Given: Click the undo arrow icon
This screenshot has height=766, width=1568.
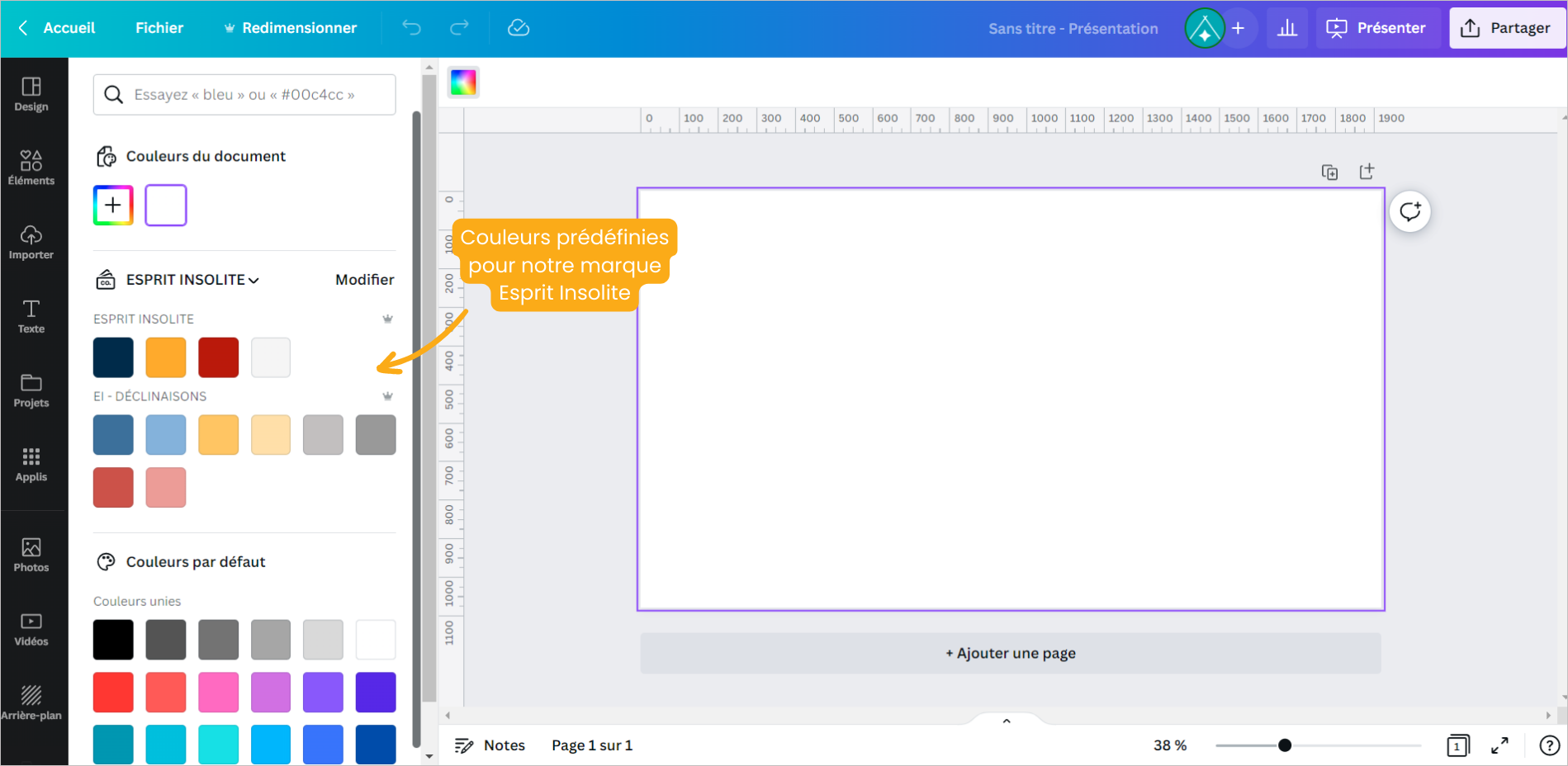Looking at the screenshot, I should coord(411,28).
